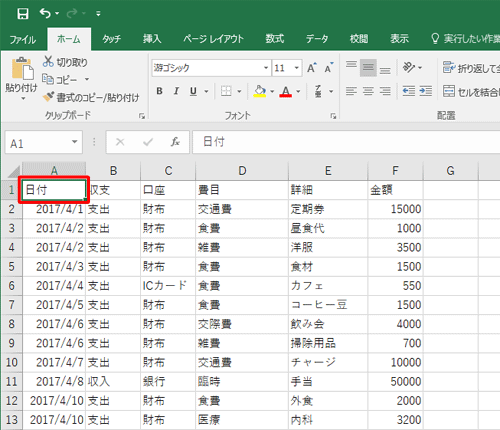
Task: Click the scissors Cut icon
Action: coord(48,62)
